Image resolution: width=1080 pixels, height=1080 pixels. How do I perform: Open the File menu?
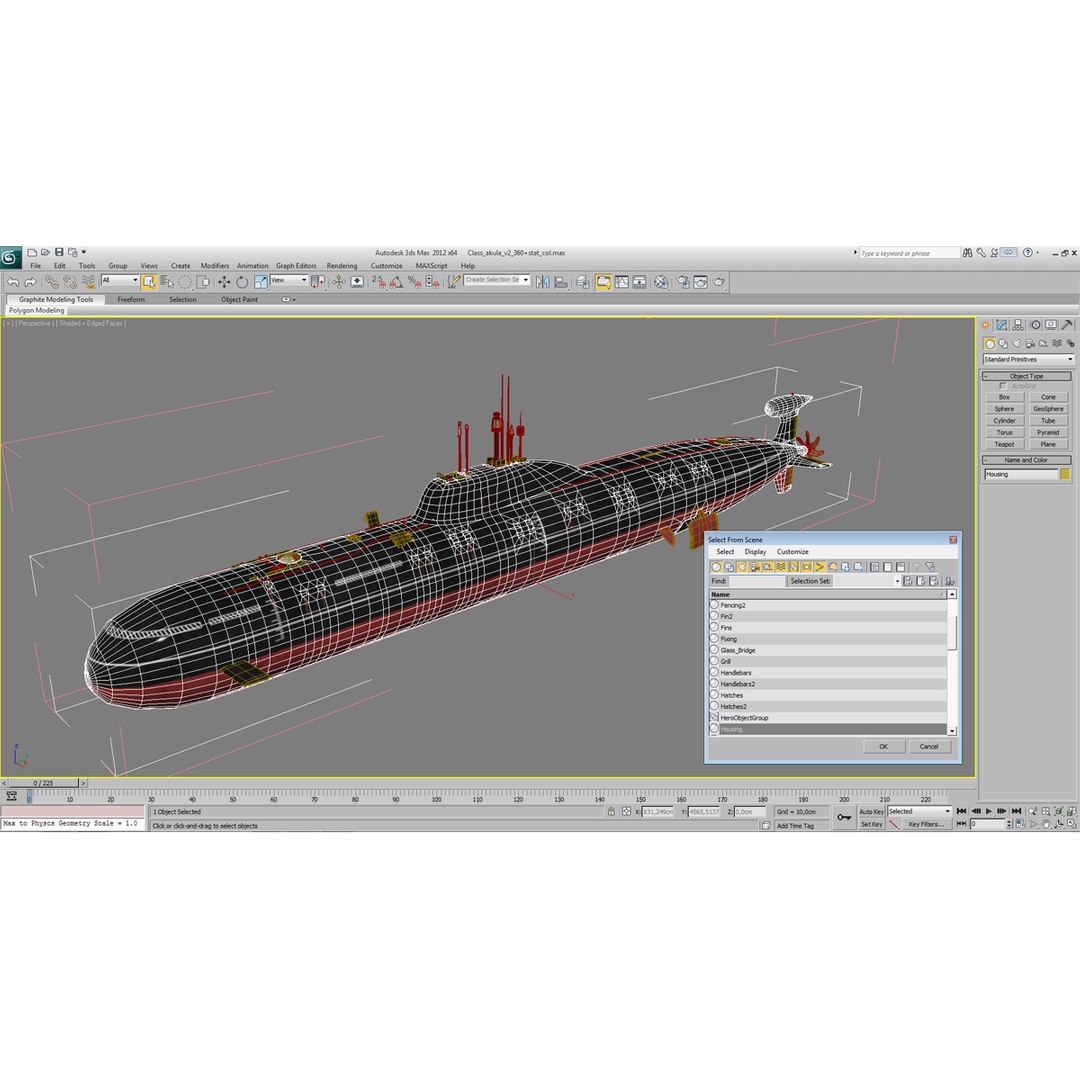click(x=35, y=266)
